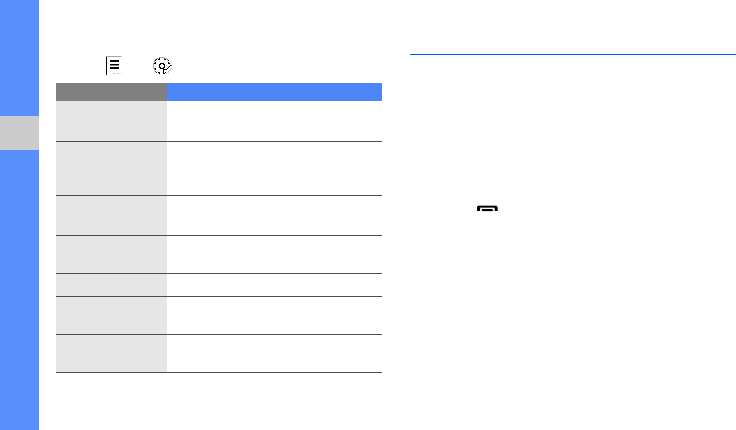Click the blue horizontal divider line at top right

coord(572,54)
